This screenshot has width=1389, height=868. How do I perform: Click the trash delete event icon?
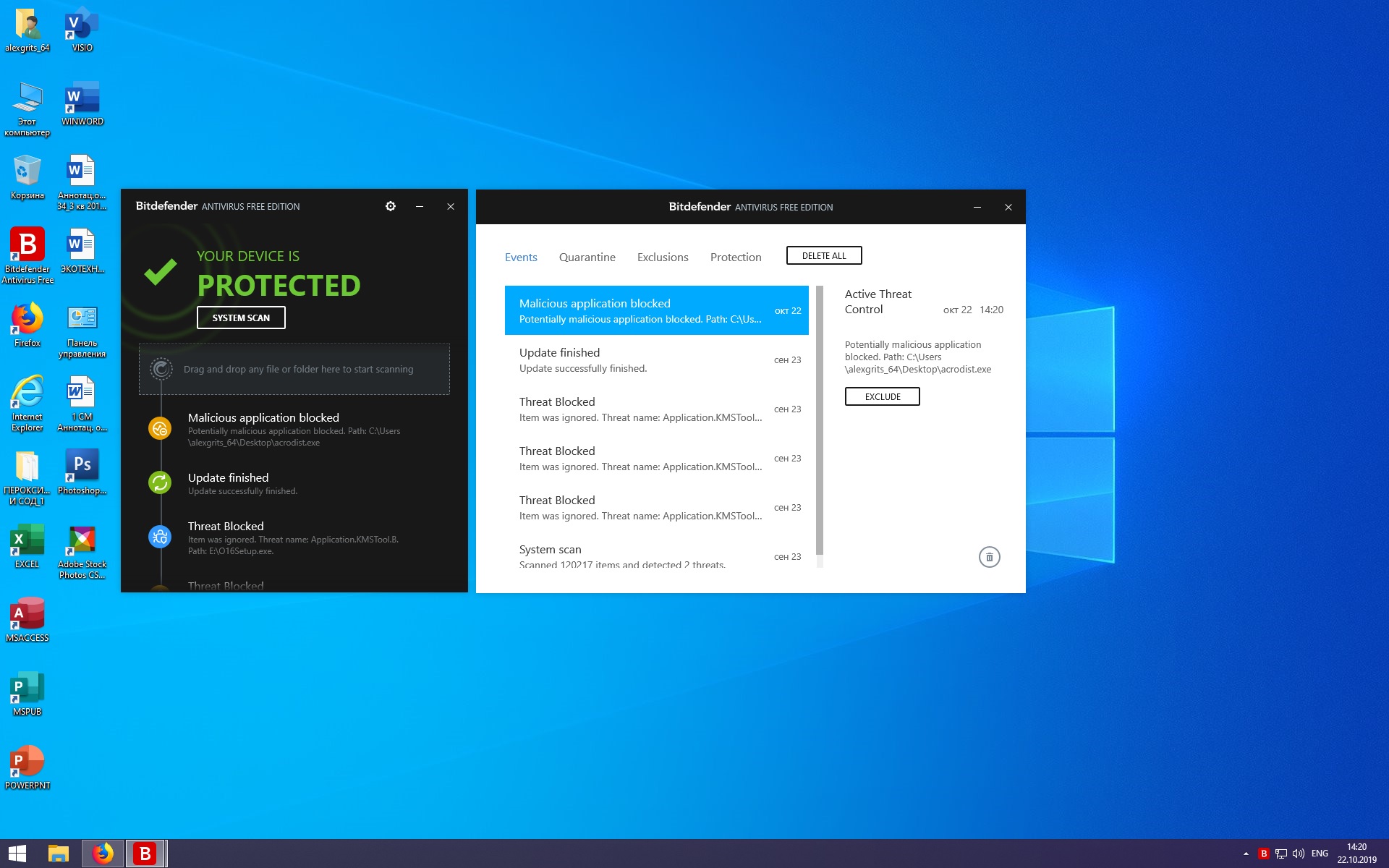tap(989, 557)
